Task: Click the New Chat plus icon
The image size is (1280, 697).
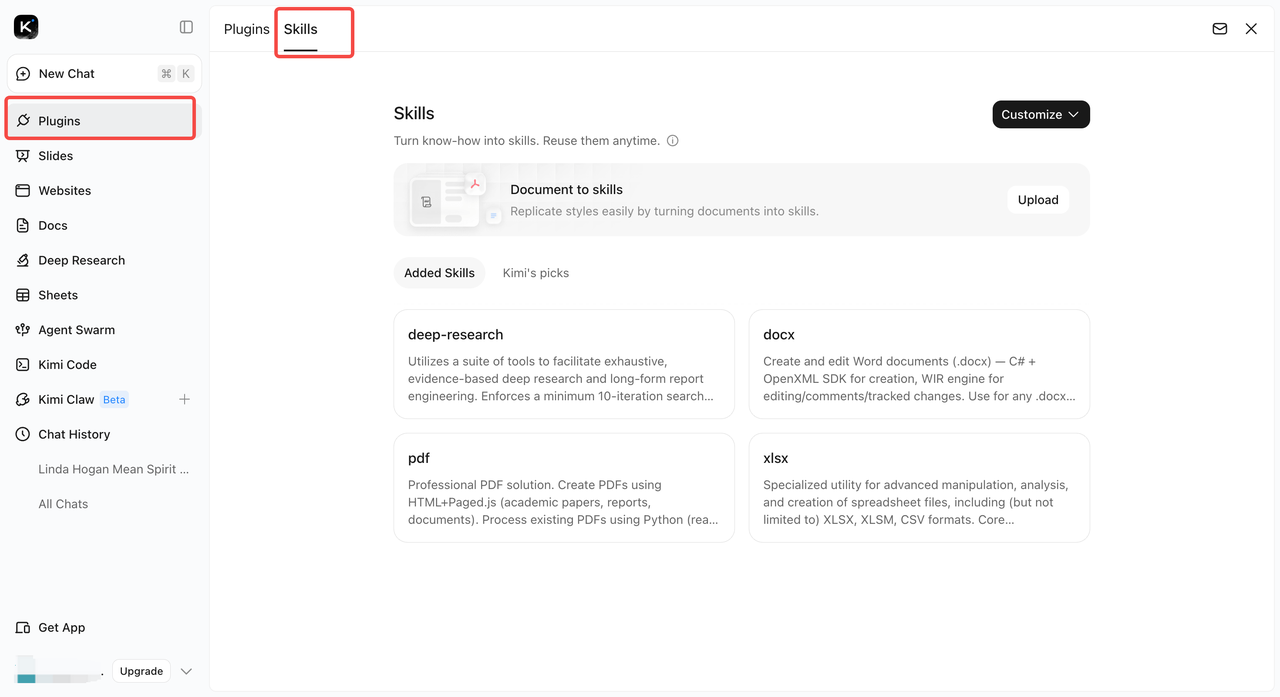Action: click(x=23, y=74)
